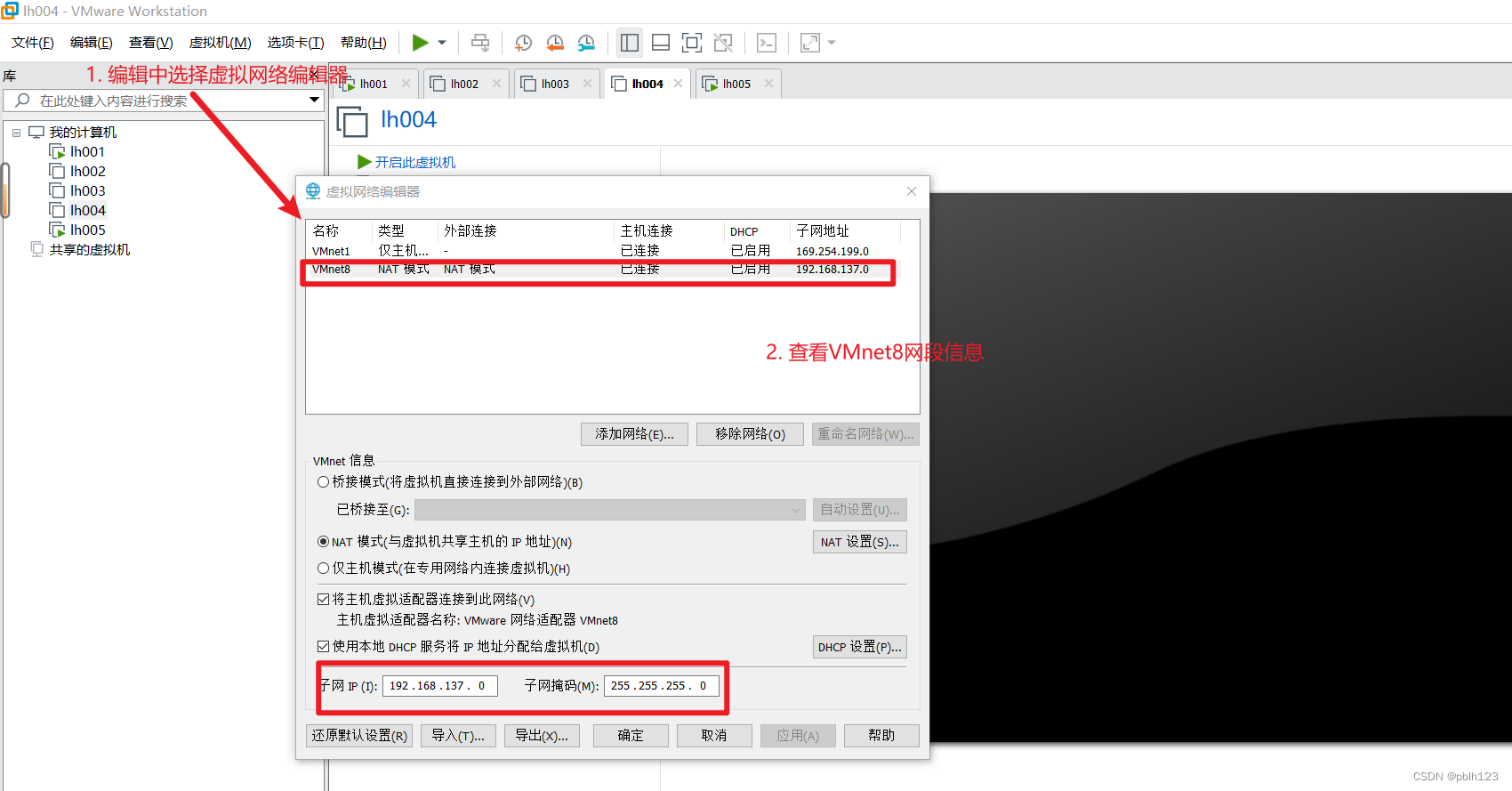Toggle 将主机虚拟适配器连接到此网络 checkbox
The image size is (1512, 791).
point(324,600)
